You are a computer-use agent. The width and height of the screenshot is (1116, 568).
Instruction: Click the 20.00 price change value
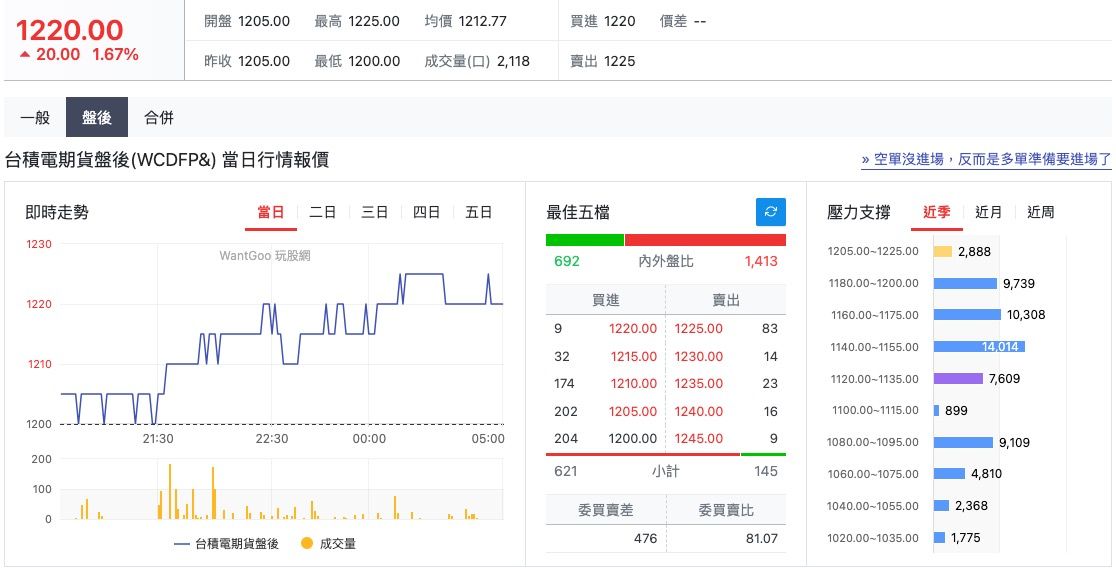58,54
